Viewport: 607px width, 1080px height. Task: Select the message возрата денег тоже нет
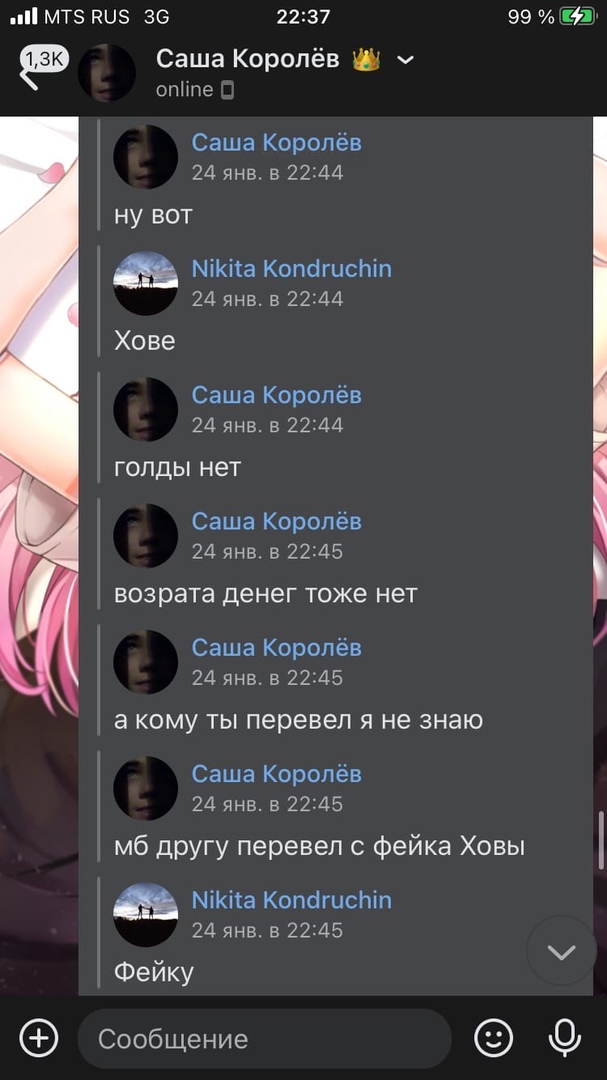coord(266,594)
